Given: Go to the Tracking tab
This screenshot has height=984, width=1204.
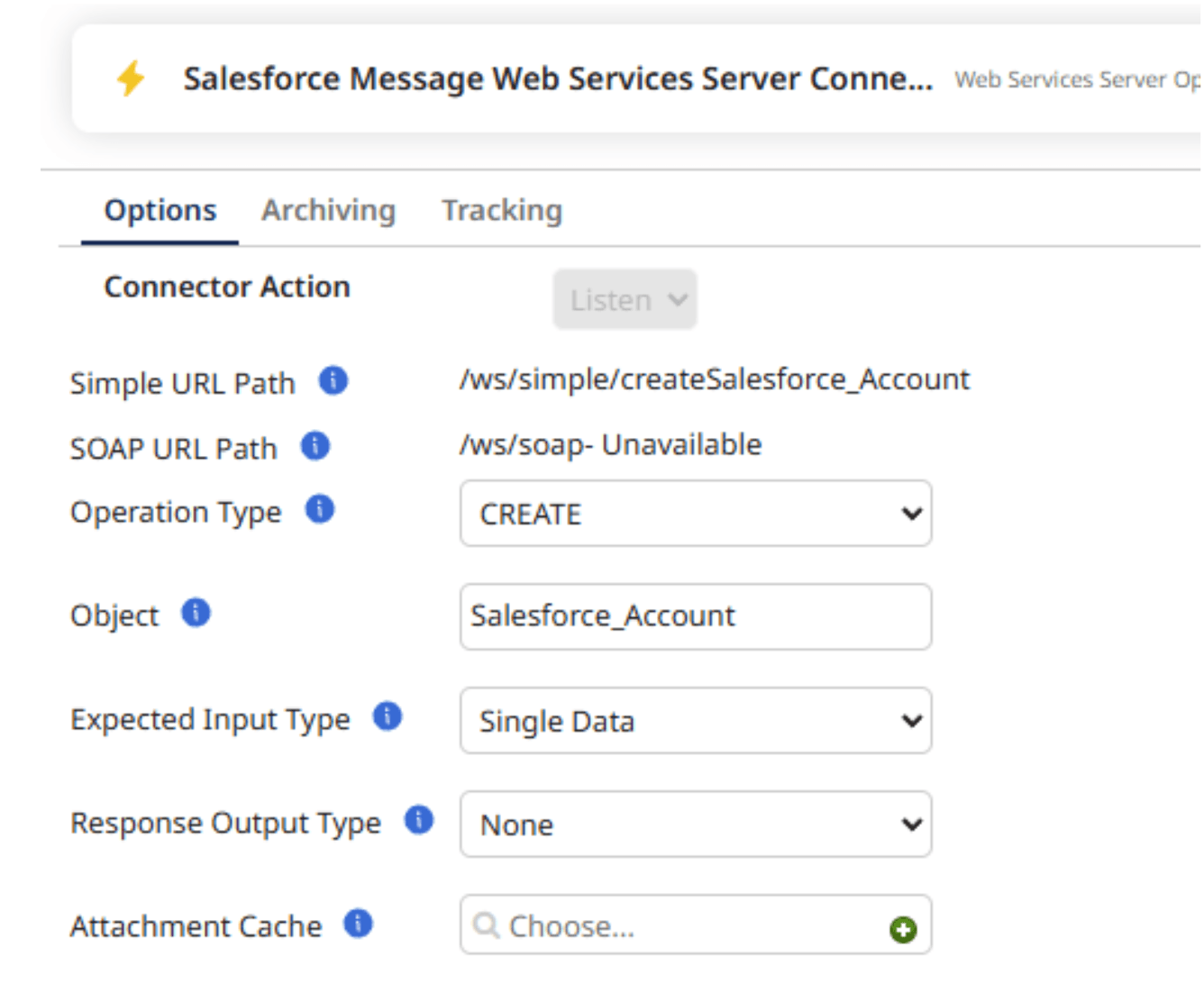Looking at the screenshot, I should tap(501, 211).
